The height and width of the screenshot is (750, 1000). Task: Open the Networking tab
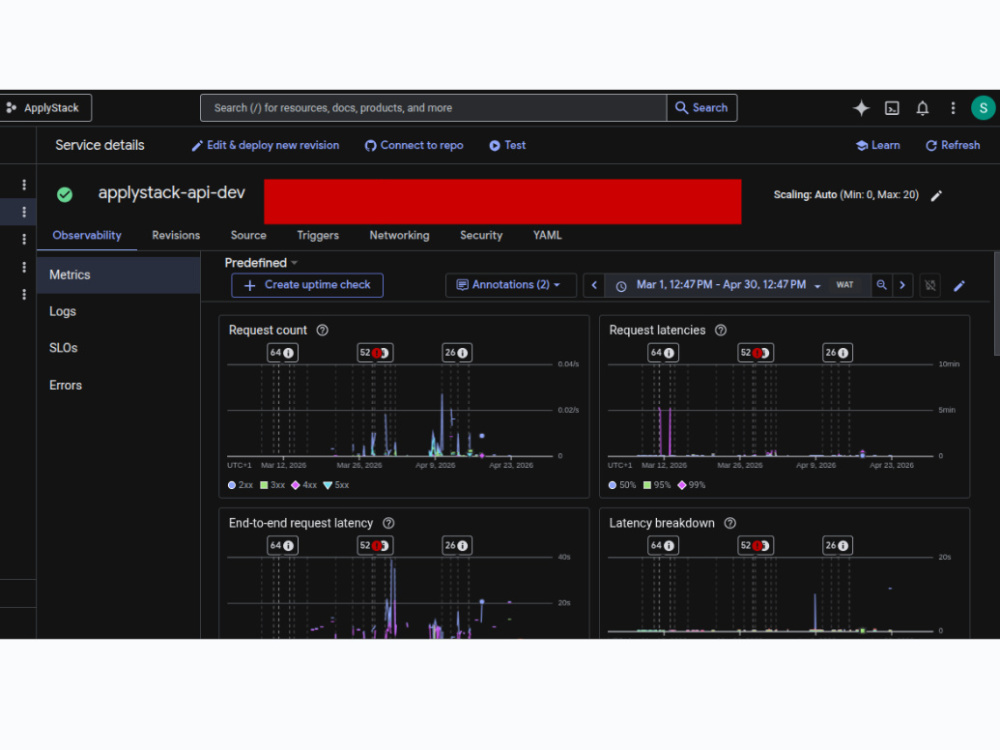click(399, 235)
